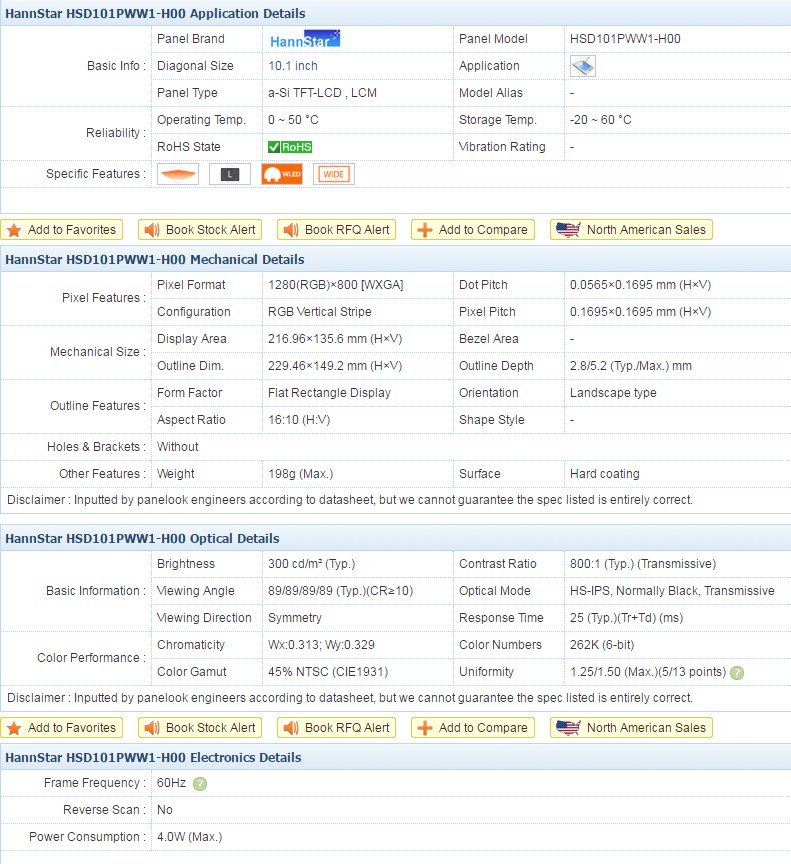
Task: Click outline depth 2.8/5.2 (Typ./Max.) mm
Action: click(631, 366)
